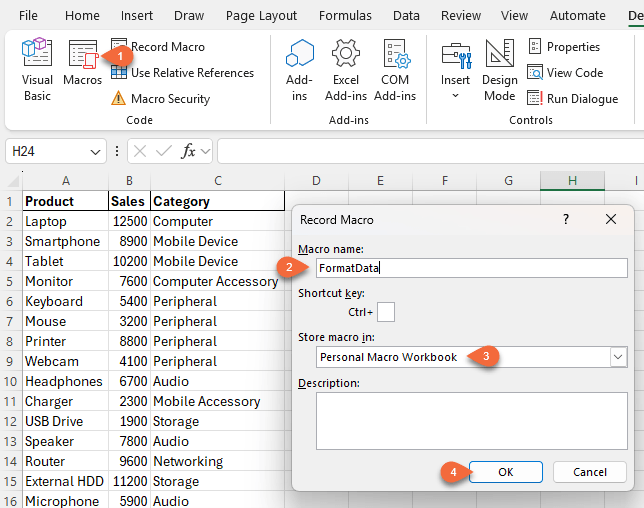Select the Laptop cell

coord(66,221)
